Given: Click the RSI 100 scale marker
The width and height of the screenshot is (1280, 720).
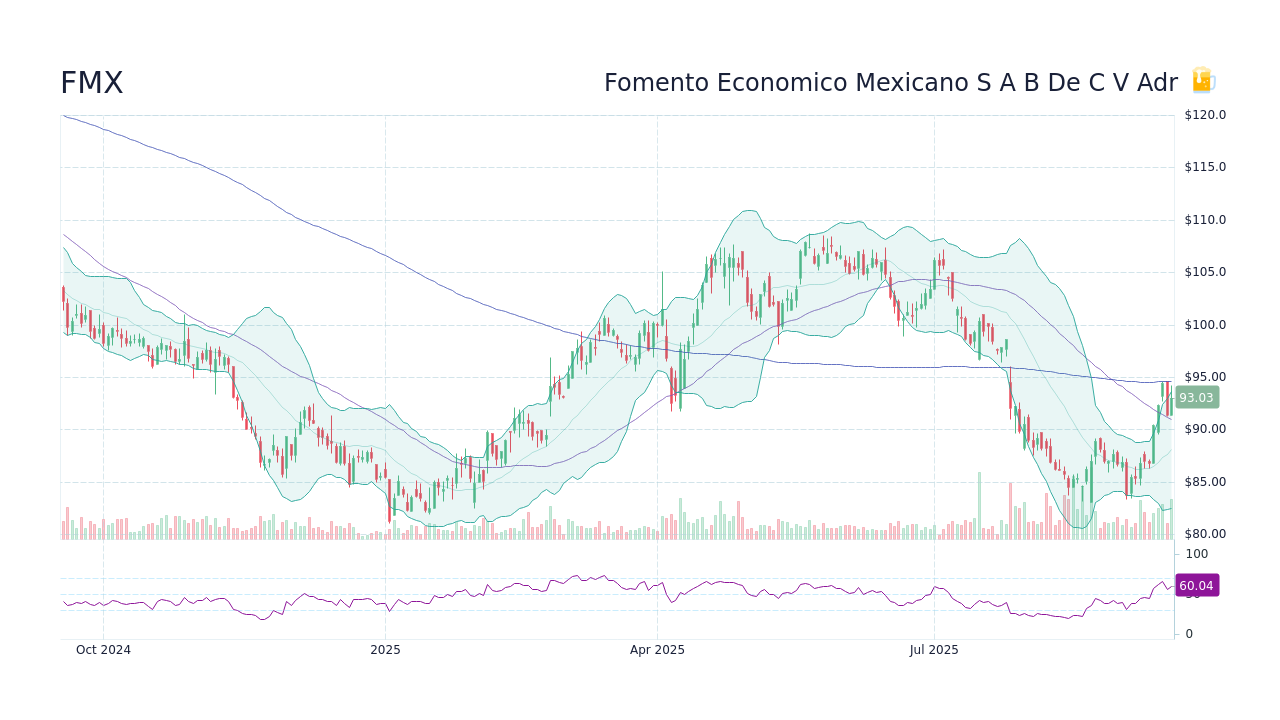Looking at the screenshot, I should pos(1195,553).
